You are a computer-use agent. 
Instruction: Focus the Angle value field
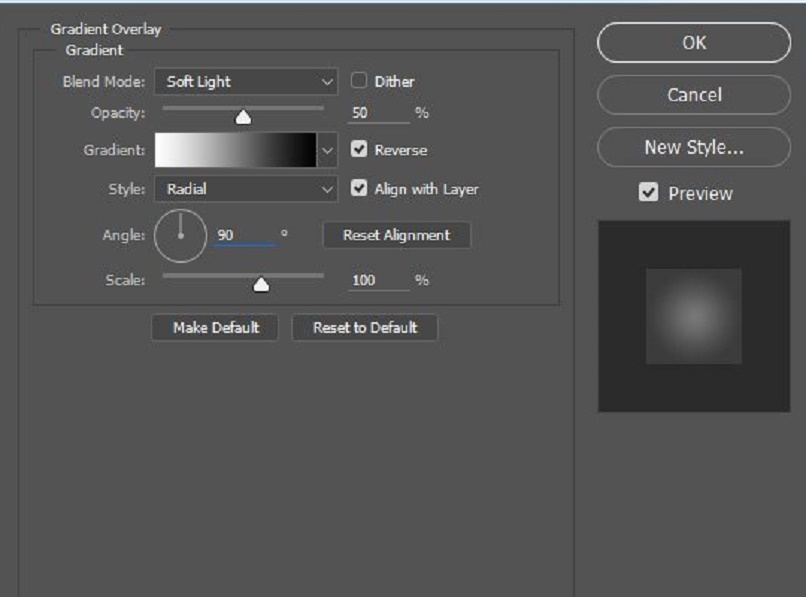coord(244,236)
